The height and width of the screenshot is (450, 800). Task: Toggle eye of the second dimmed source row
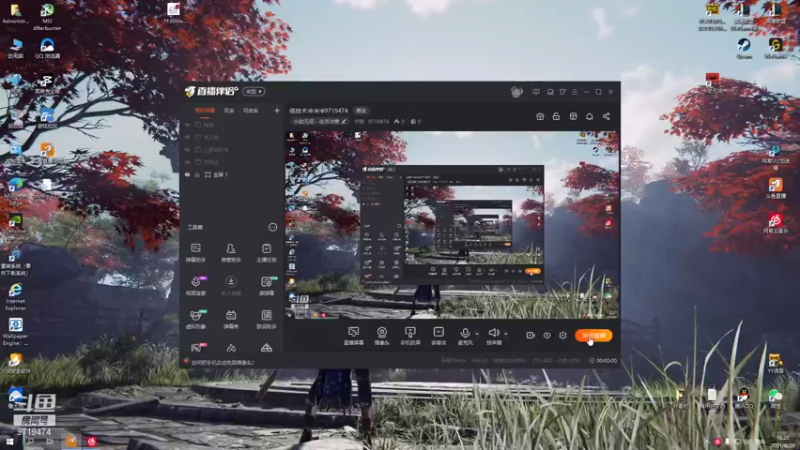tap(187, 137)
